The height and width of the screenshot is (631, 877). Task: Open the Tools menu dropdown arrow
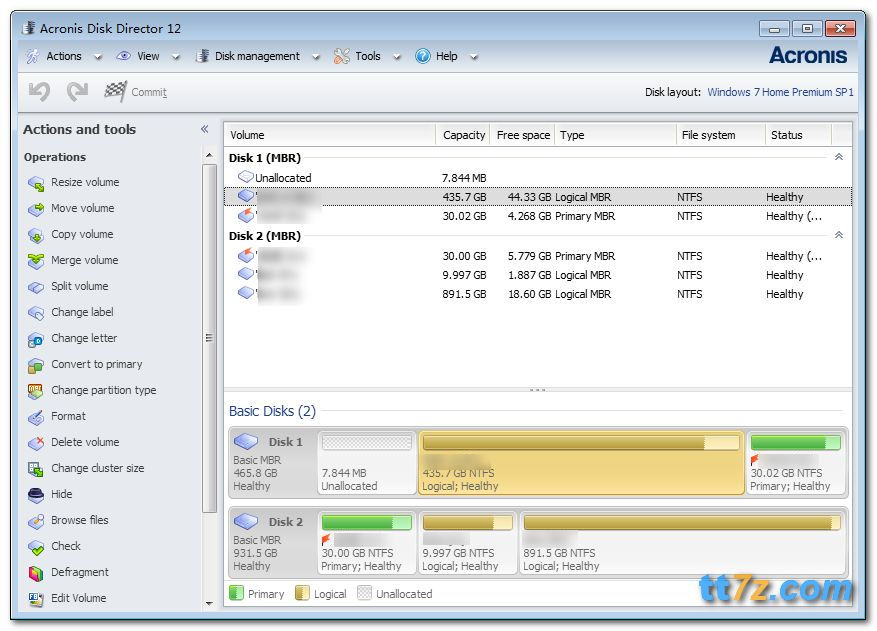click(x=395, y=57)
